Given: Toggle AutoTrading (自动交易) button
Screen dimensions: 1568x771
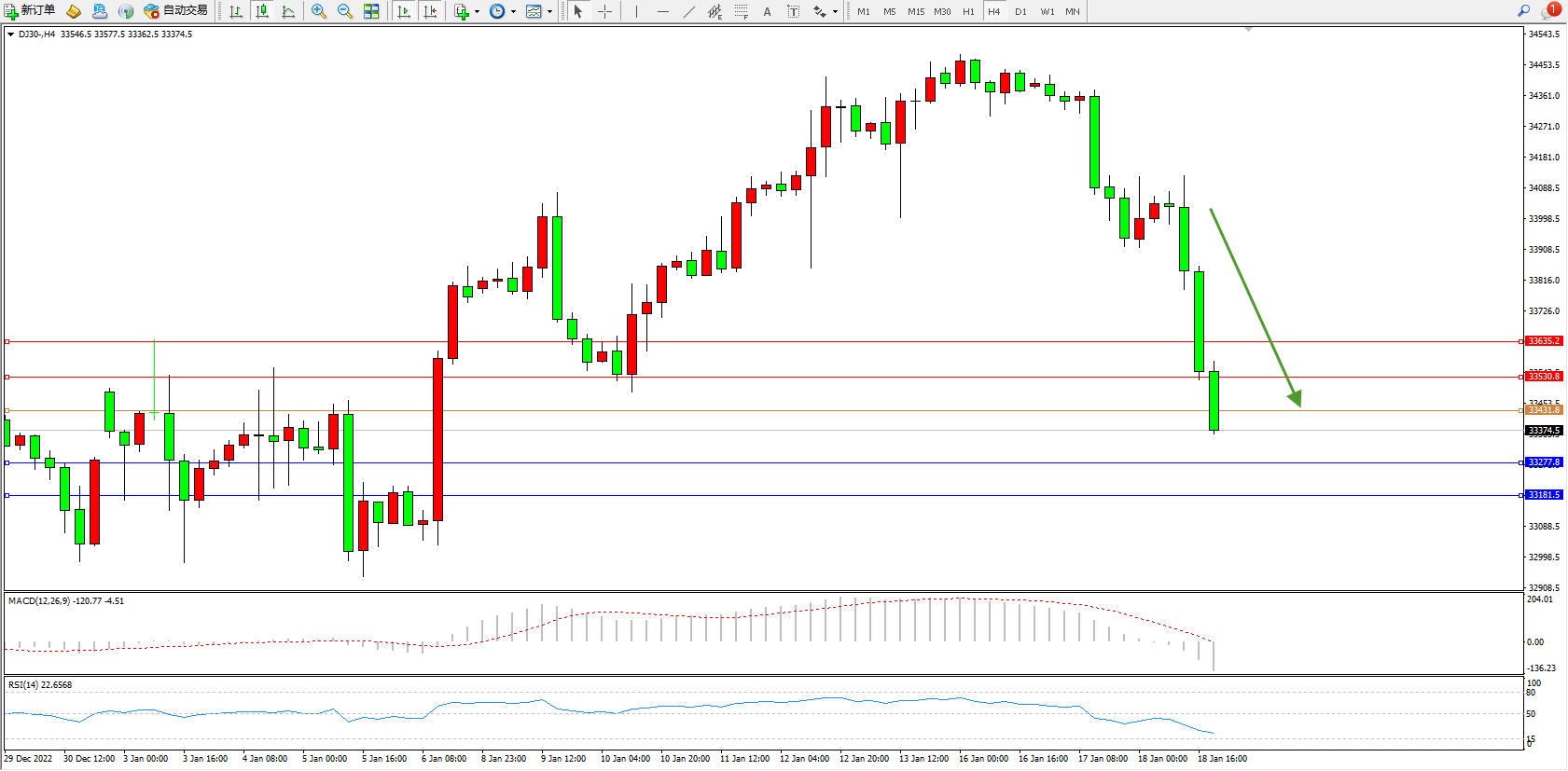Looking at the screenshot, I should coord(175,11).
